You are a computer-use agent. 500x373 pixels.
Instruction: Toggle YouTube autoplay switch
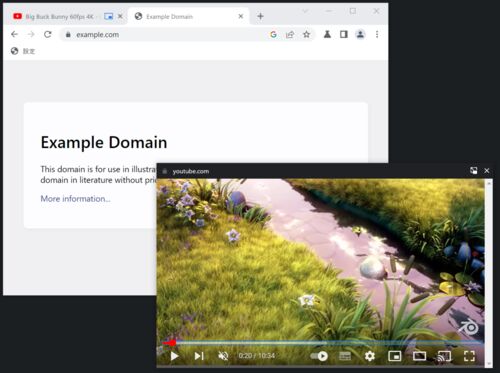coord(319,356)
